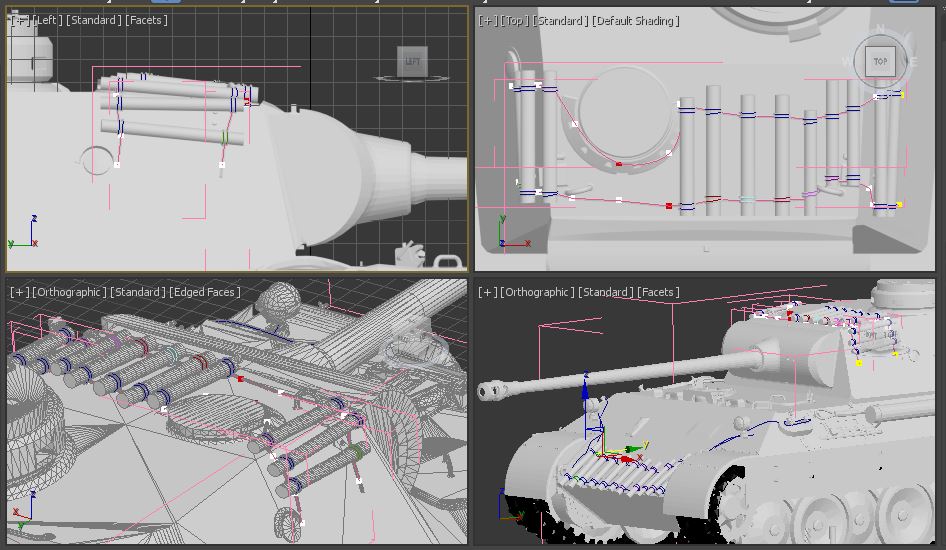
Task: Select yellow end vertex of upper spline, Top view
Action: 902,93
